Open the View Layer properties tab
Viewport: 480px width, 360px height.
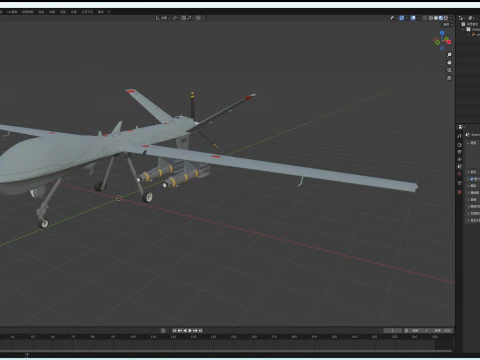point(459,159)
